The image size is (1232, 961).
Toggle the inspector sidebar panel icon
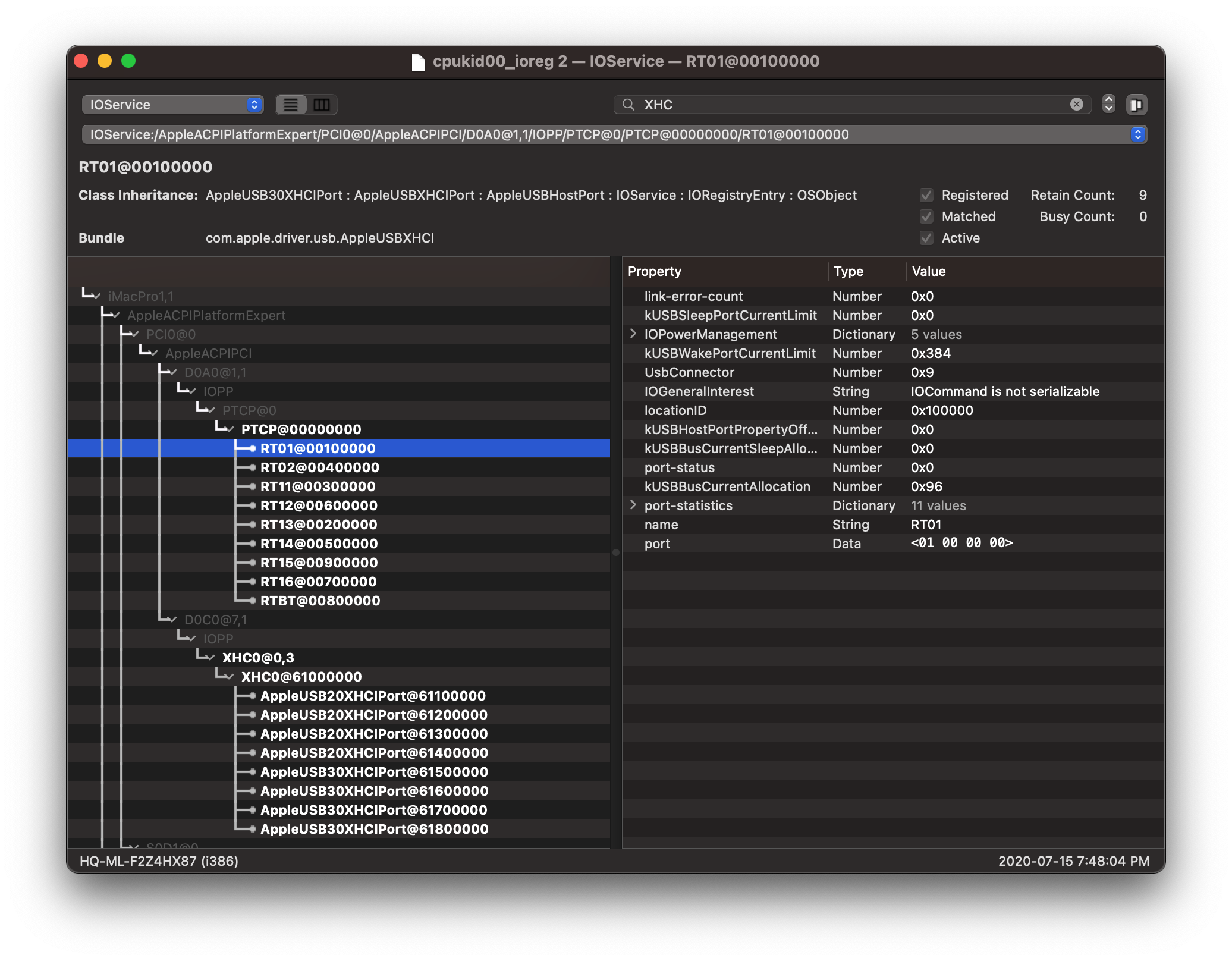(1136, 105)
